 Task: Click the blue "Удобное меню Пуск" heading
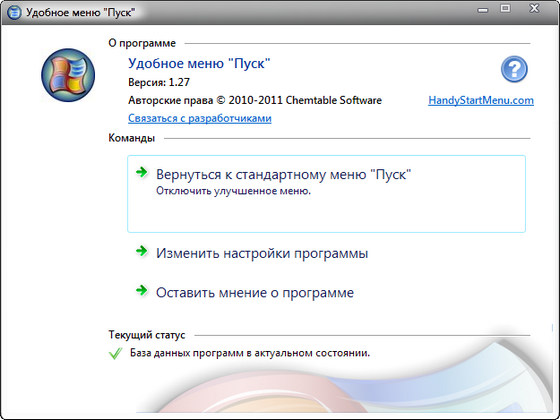(199, 63)
